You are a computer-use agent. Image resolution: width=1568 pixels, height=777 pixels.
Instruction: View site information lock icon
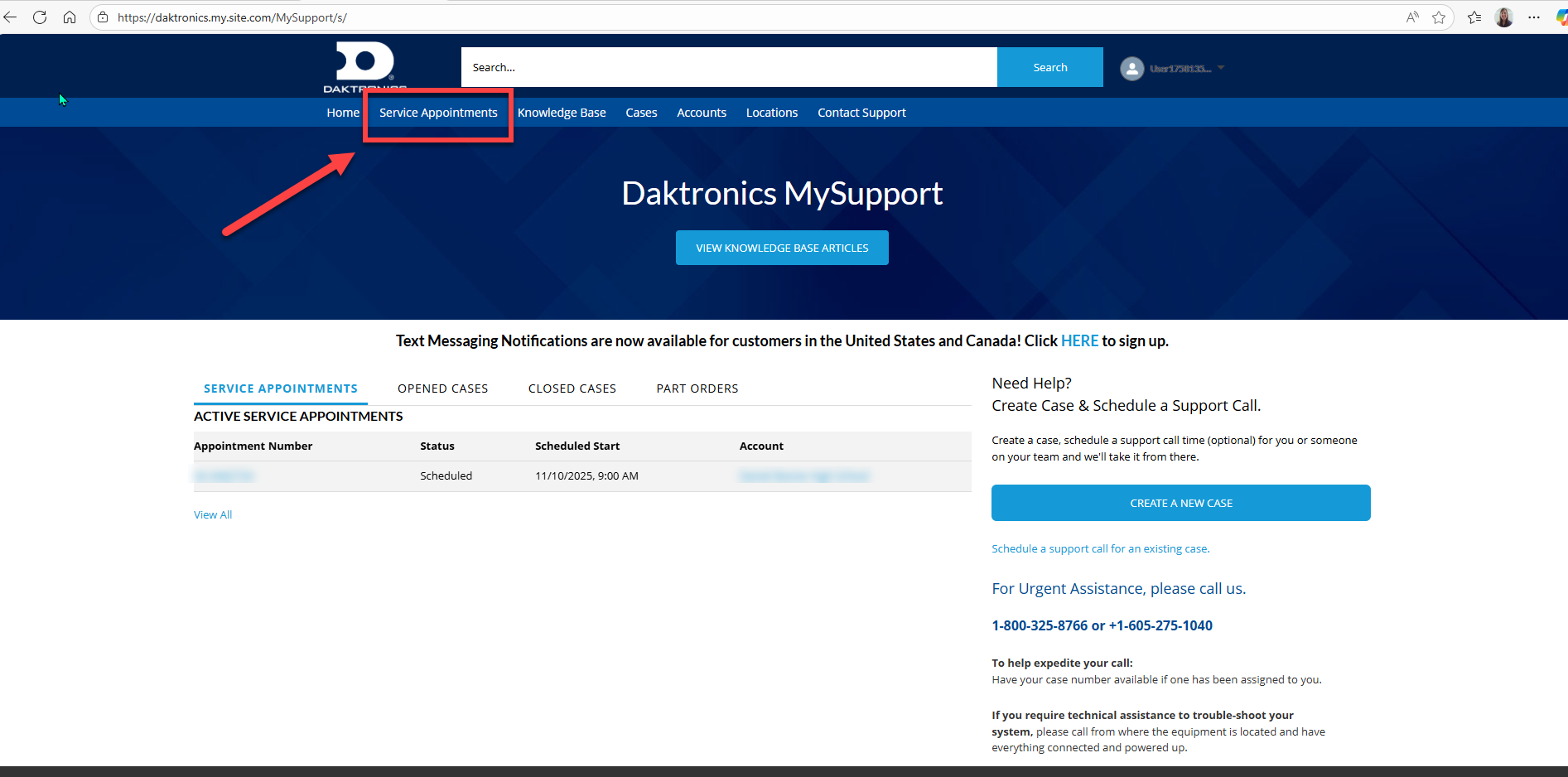(103, 17)
